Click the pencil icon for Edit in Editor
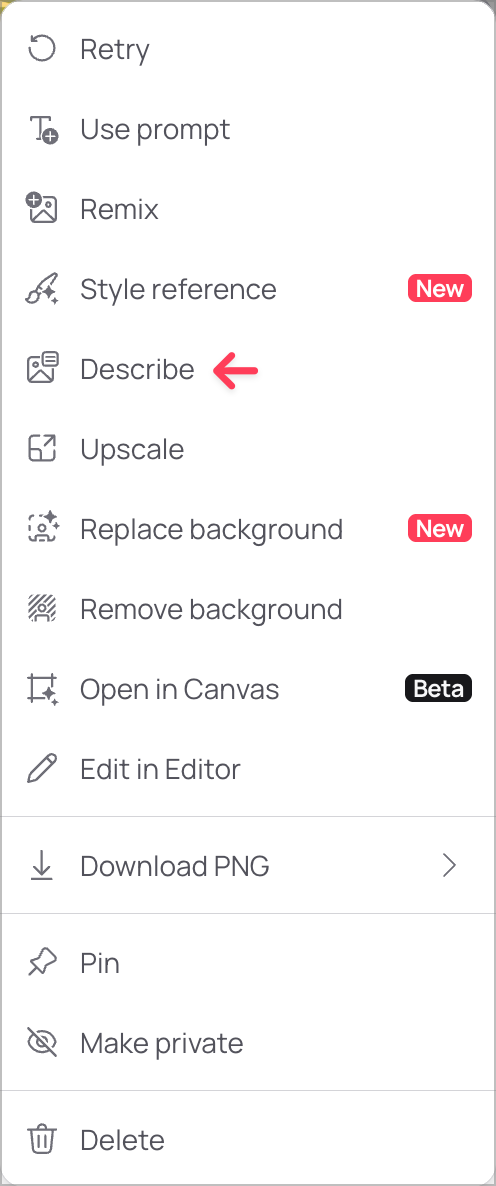The height and width of the screenshot is (1186, 496). [x=42, y=769]
